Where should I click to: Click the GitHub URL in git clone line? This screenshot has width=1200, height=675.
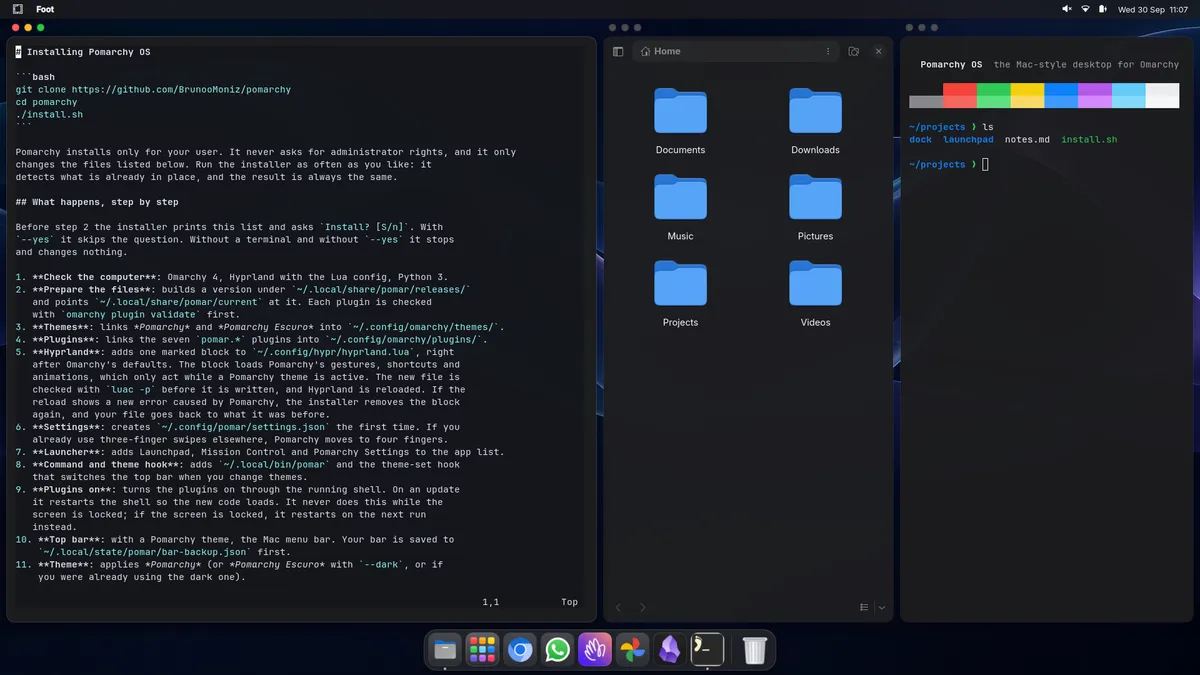181,89
